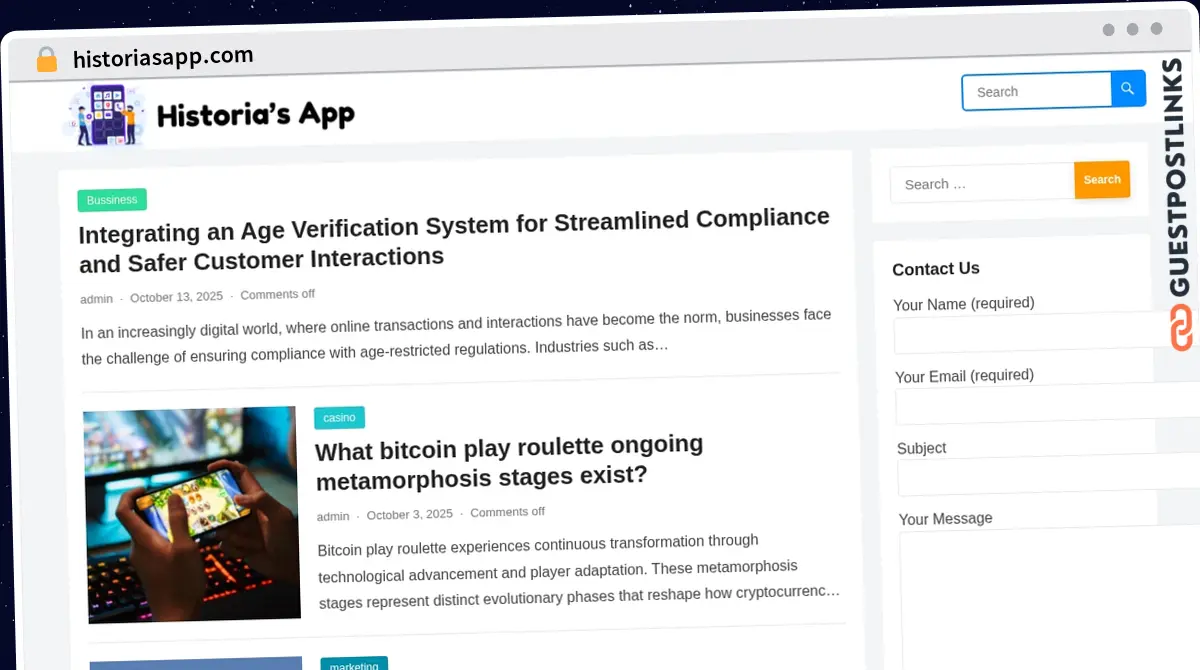This screenshot has width=1200, height=670.
Task: Open the Bussiness category tag
Action: pyautogui.click(x=112, y=200)
